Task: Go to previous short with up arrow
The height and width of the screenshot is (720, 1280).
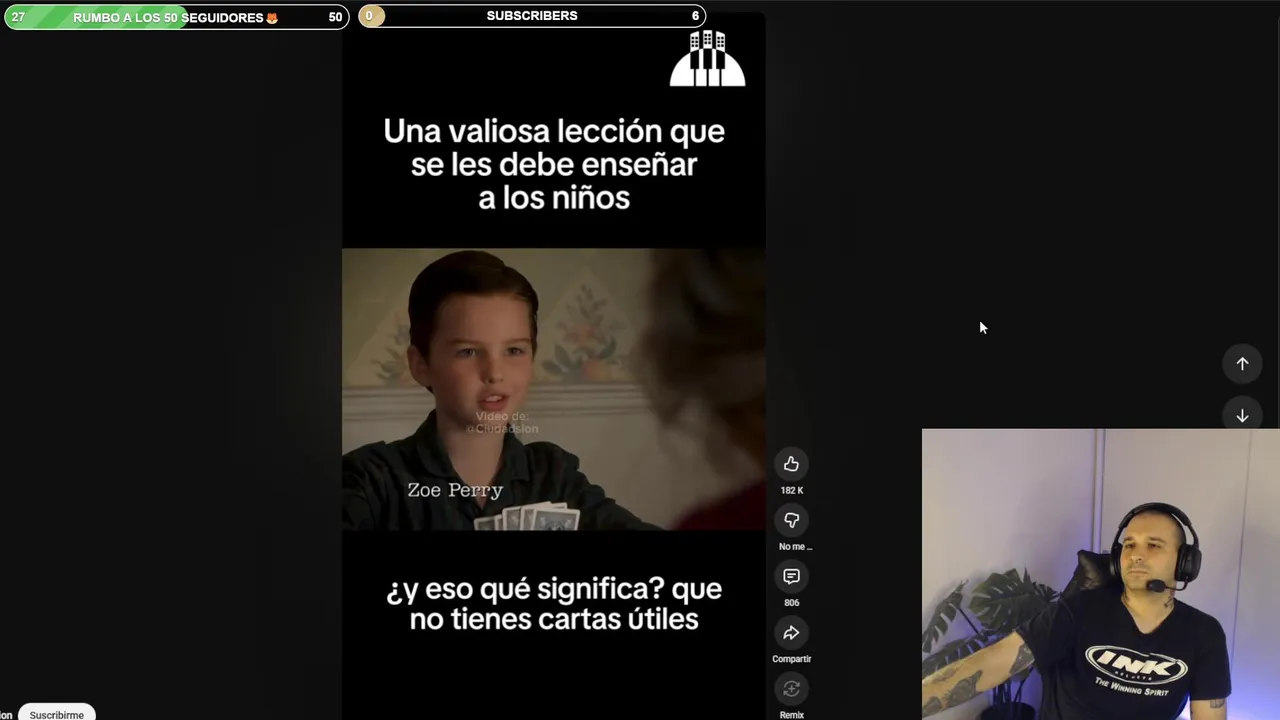Action: coord(1242,364)
